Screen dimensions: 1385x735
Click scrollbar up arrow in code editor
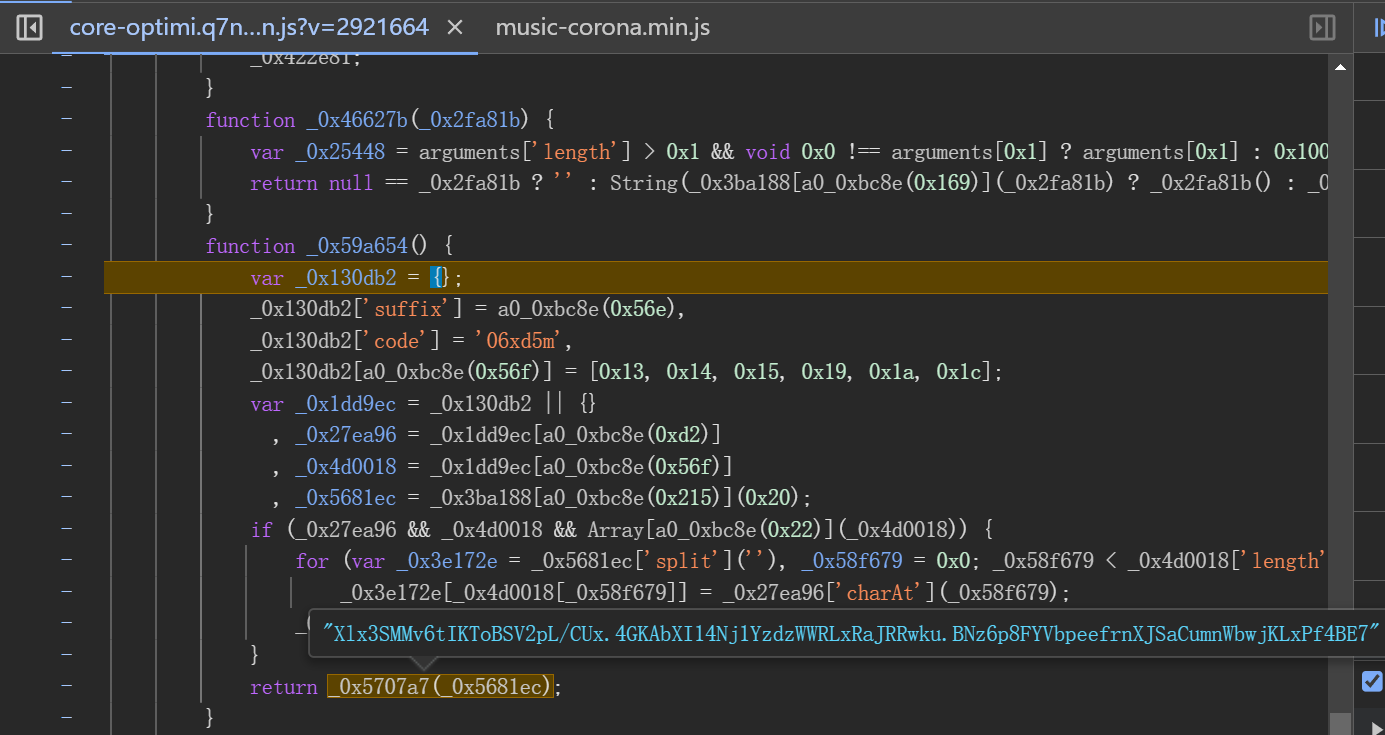[1340, 67]
